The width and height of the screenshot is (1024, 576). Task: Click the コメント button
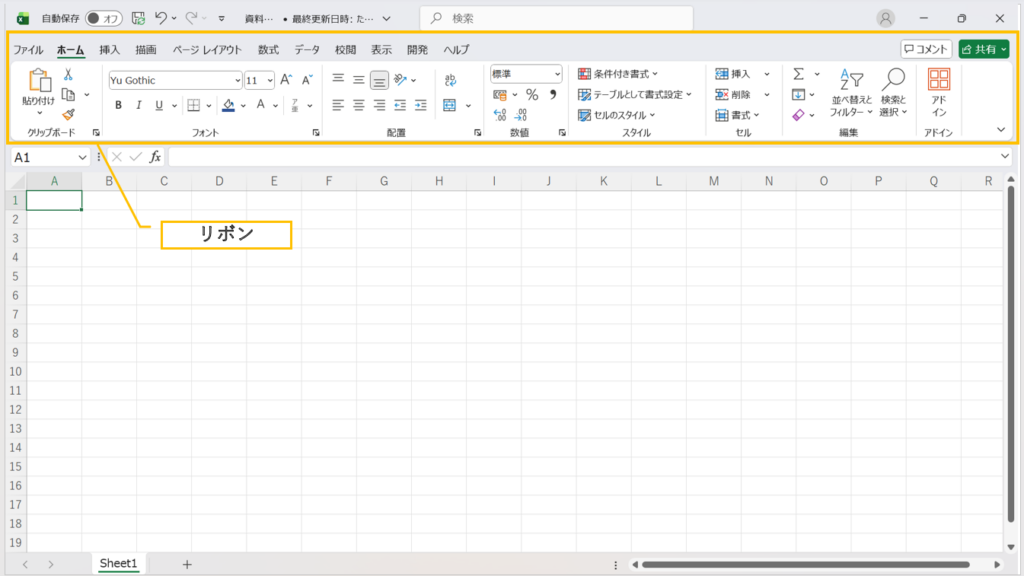[x=925, y=49]
